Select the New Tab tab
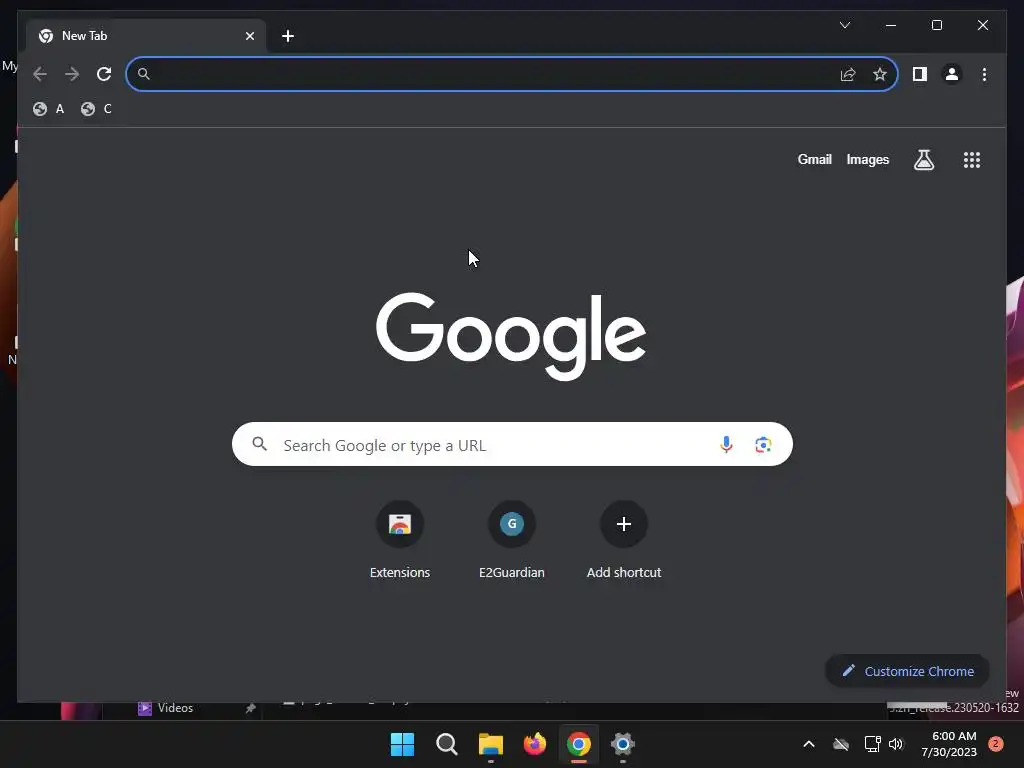1024x768 pixels. pyautogui.click(x=146, y=36)
